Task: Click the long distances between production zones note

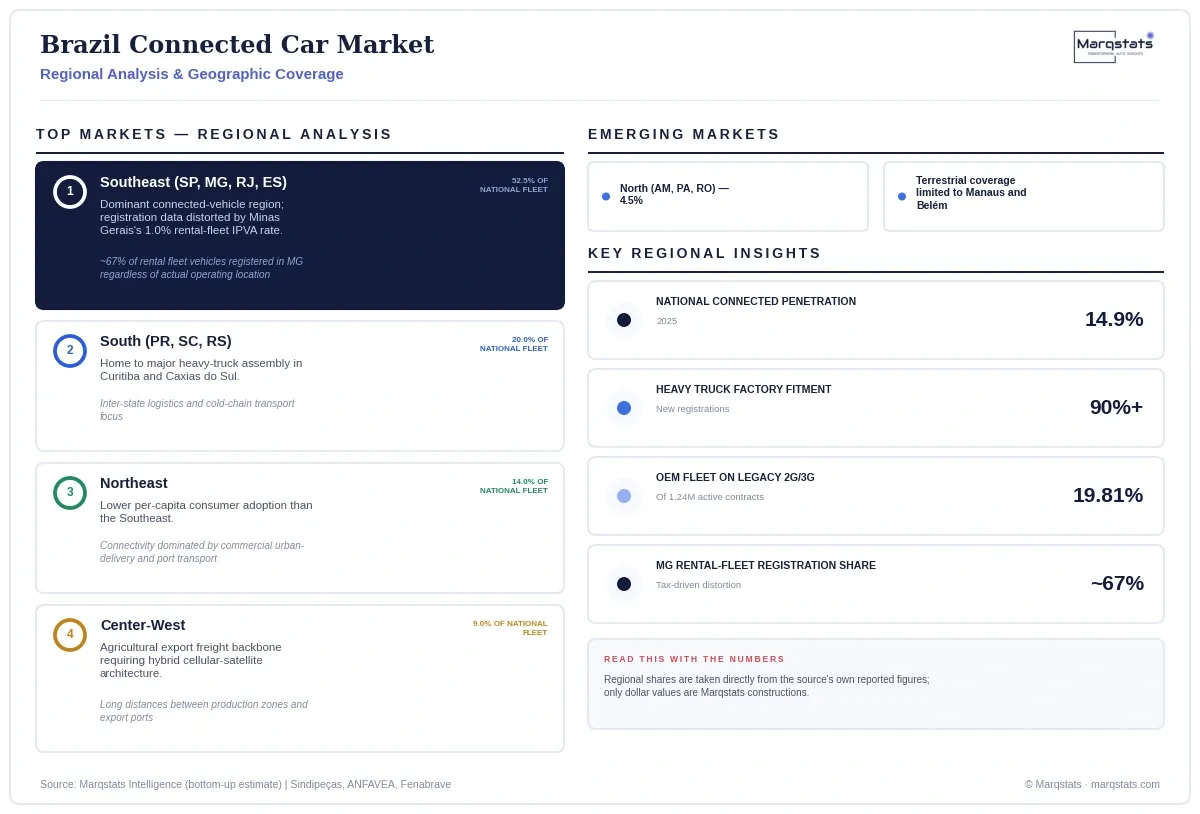Action: (204, 711)
